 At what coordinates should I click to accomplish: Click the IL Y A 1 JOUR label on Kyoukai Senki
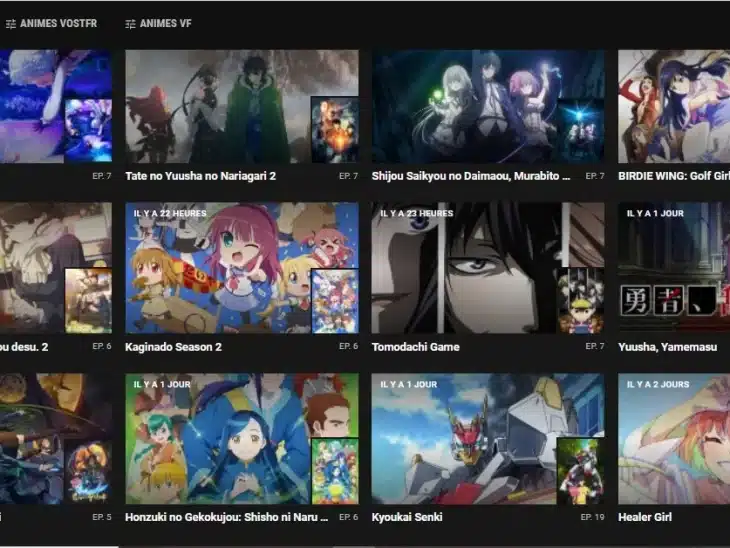(x=409, y=385)
